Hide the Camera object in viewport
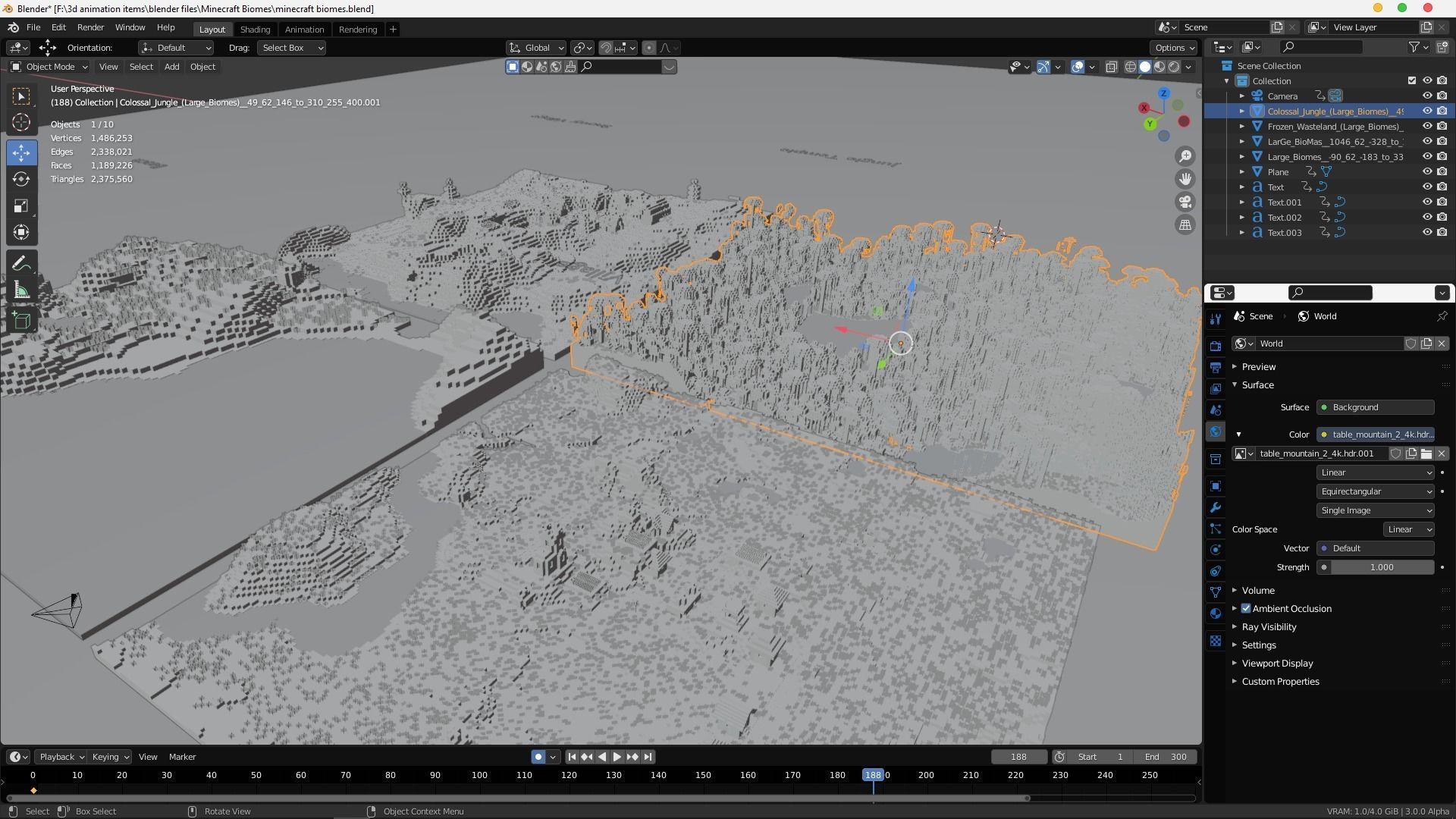 1426,96
